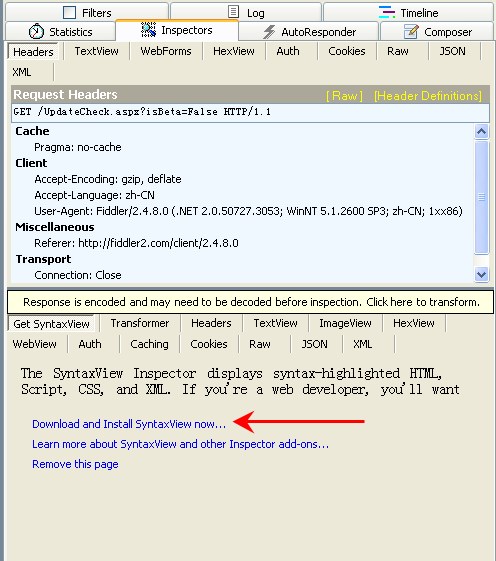Click the Remove this page link
The image size is (496, 561).
75,464
